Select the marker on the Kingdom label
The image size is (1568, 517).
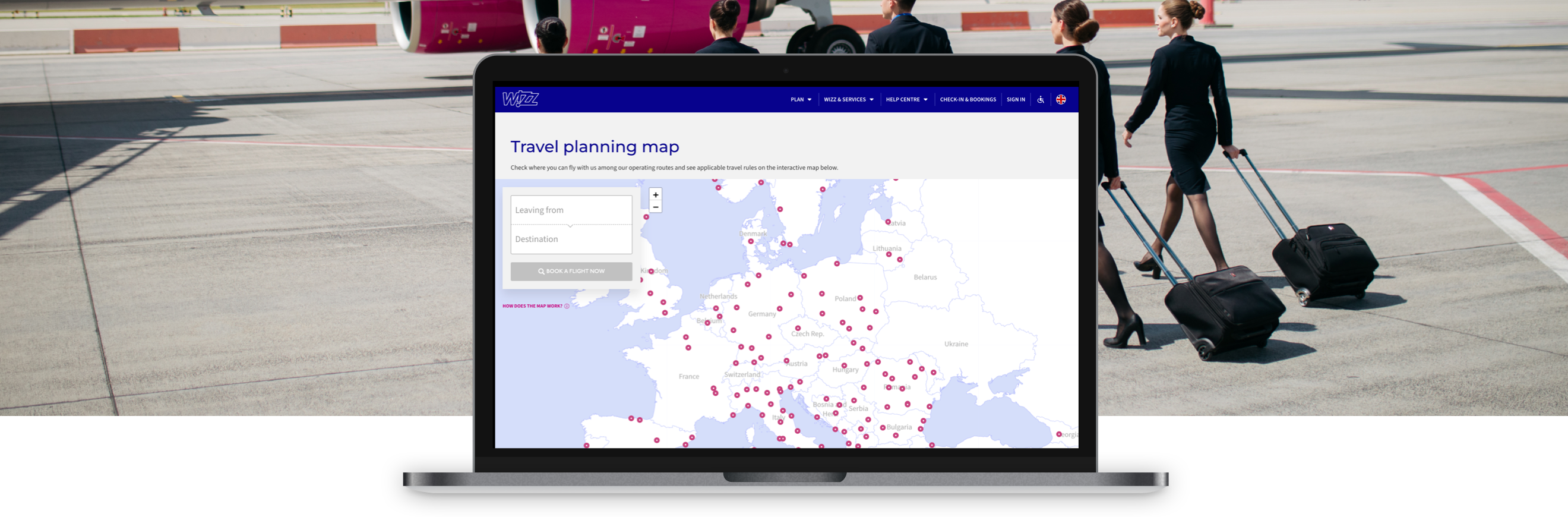pyautogui.click(x=652, y=271)
